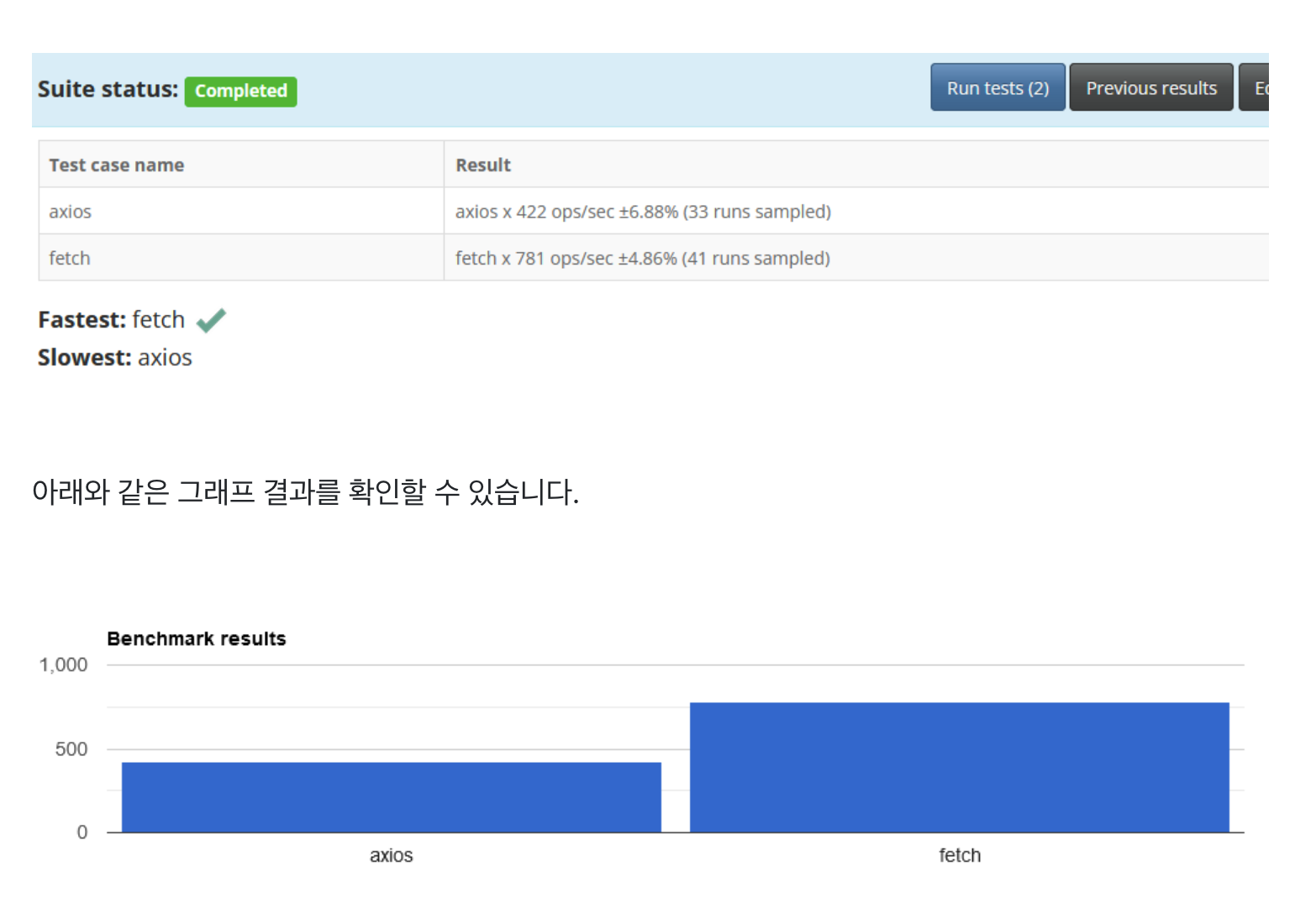
Task: Click the 500 y-axis value
Action: 71,749
